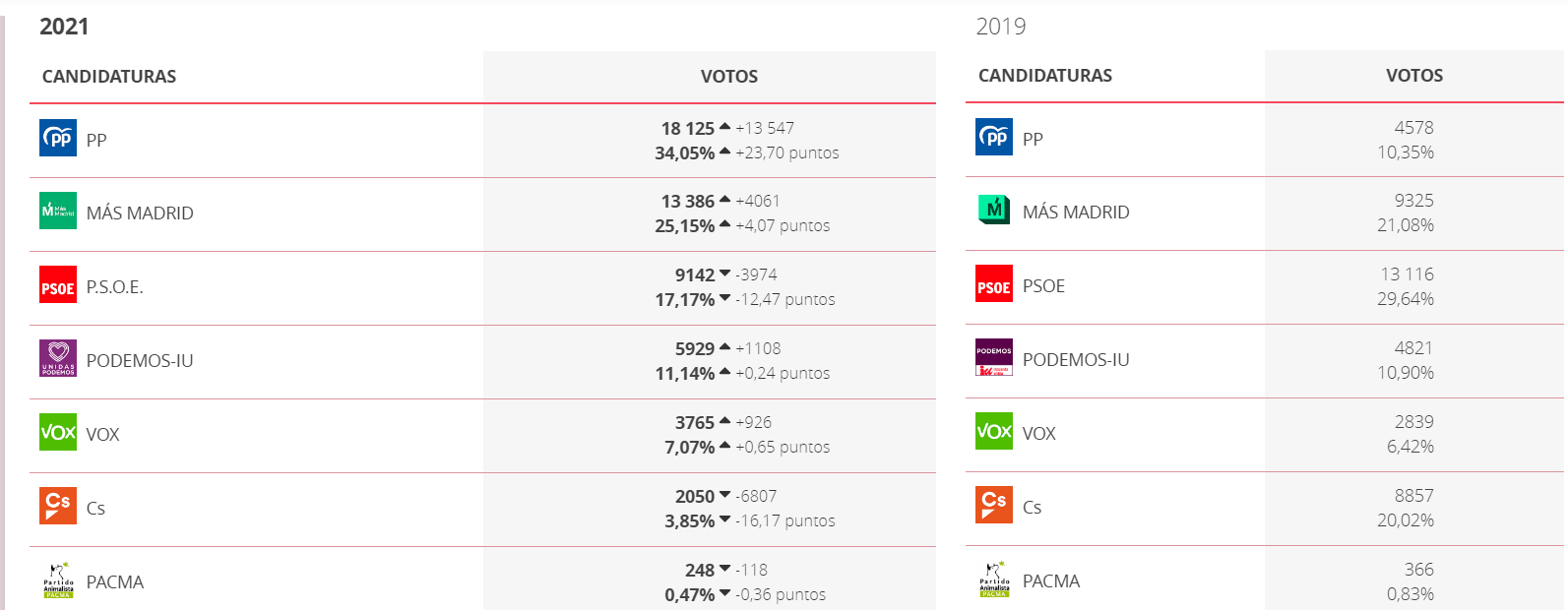Click the PSOE row votes 13 116 in 2019

pos(1407,274)
